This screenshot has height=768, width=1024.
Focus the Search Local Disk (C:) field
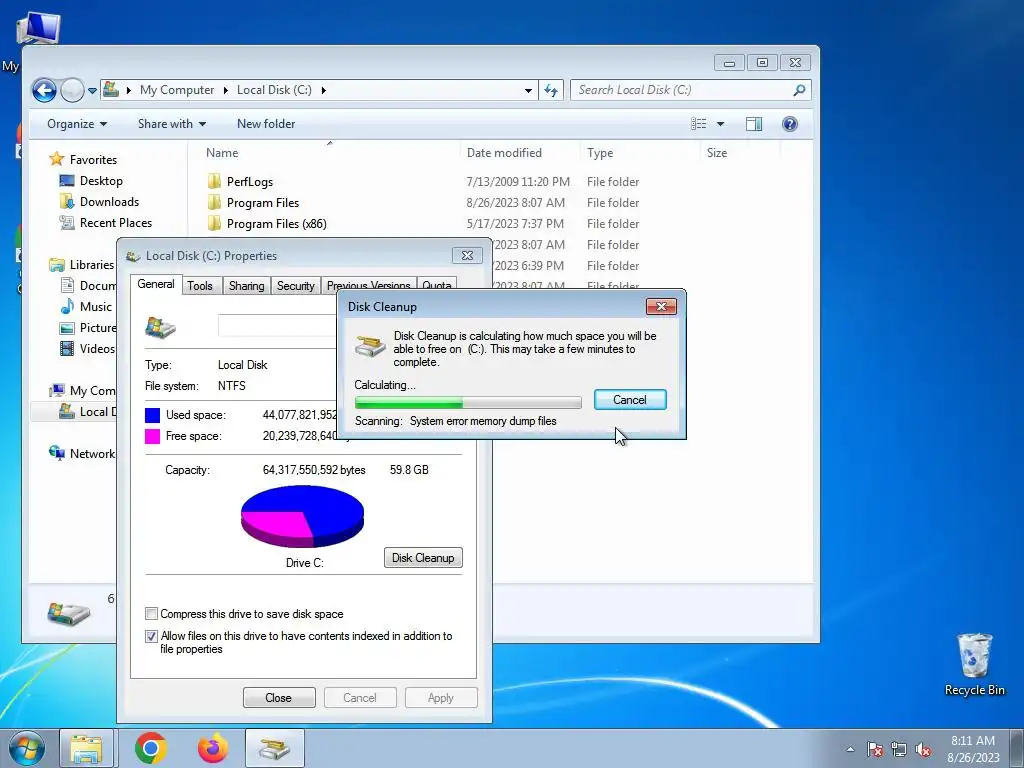[690, 90]
